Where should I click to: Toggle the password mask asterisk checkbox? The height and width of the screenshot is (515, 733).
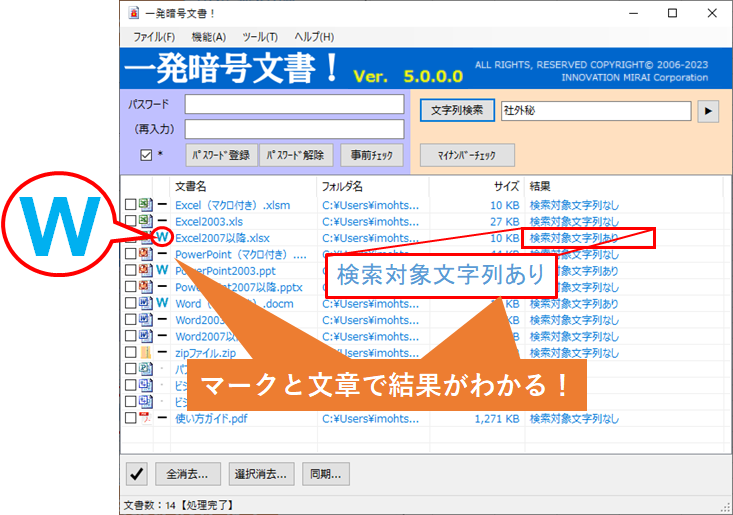coord(146,155)
